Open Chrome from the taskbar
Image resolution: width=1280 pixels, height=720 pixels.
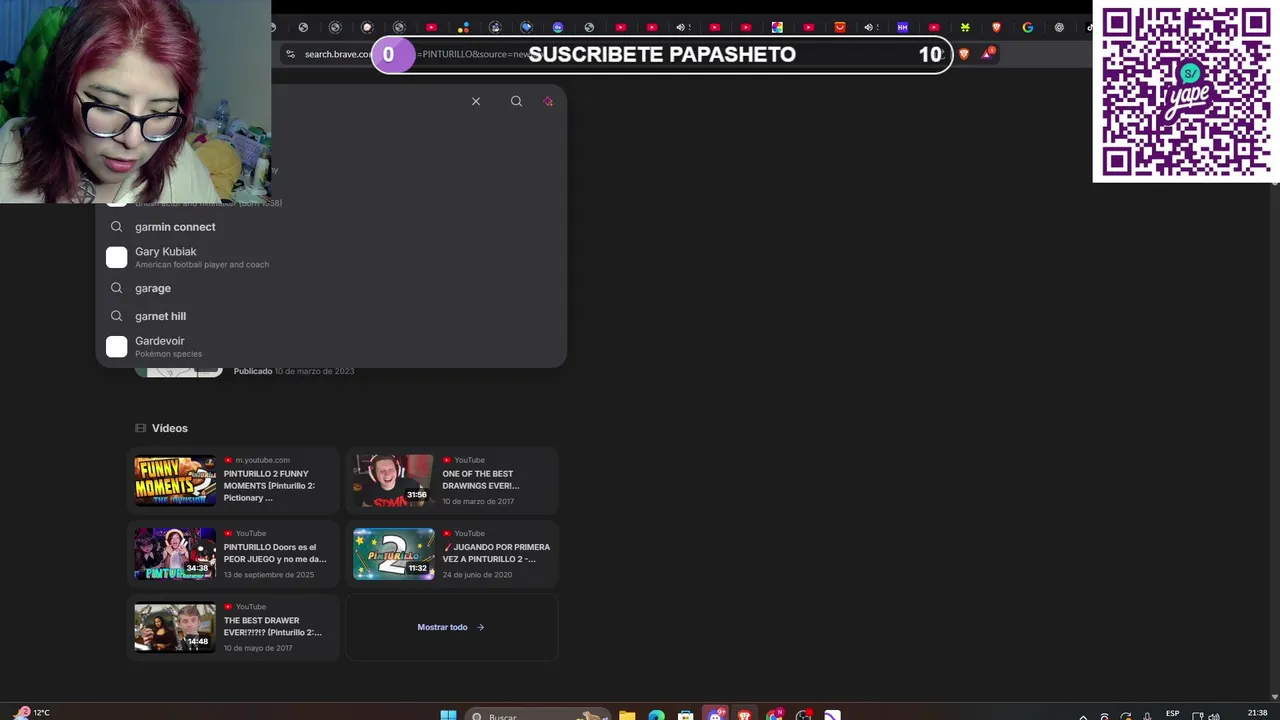coord(774,715)
